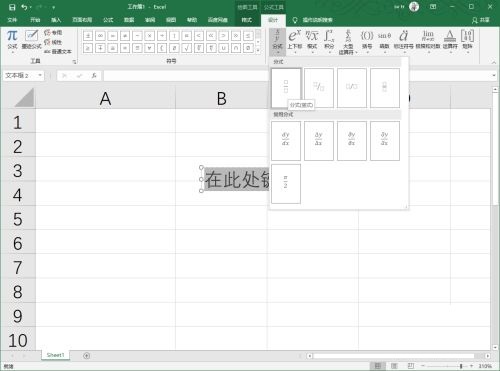Toggle Professional (专业) equation format
The width and height of the screenshot is (500, 371).
(x=53, y=32)
